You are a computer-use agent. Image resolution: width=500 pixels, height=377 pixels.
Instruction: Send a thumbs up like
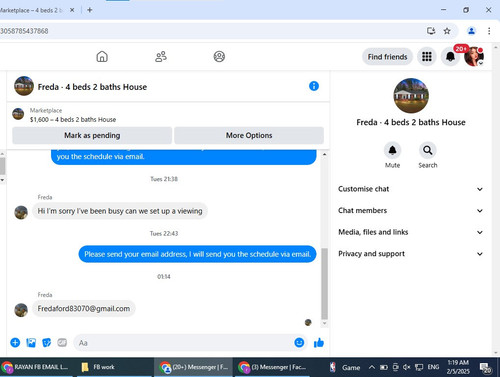[x=319, y=343]
